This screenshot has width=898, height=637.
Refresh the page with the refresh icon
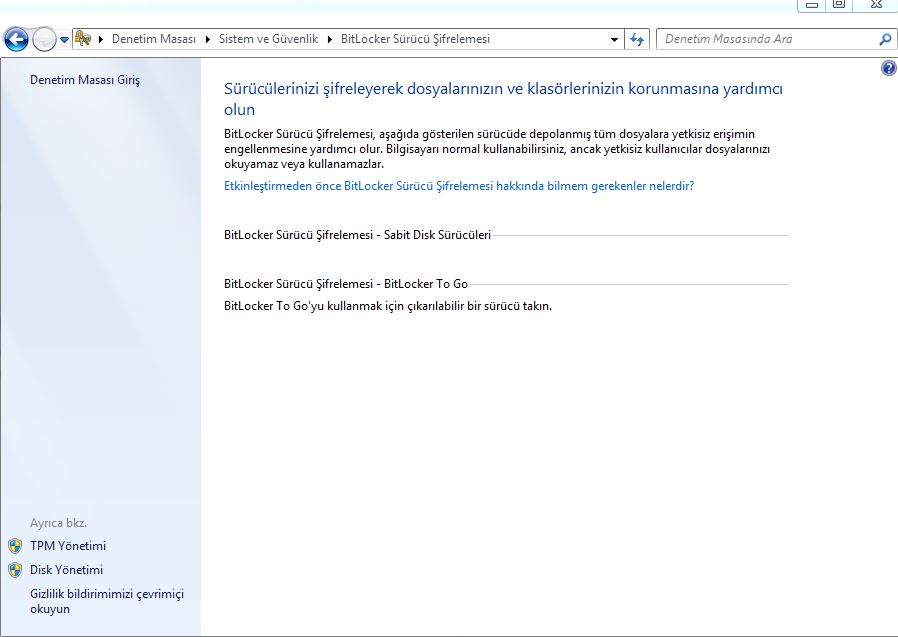point(637,39)
